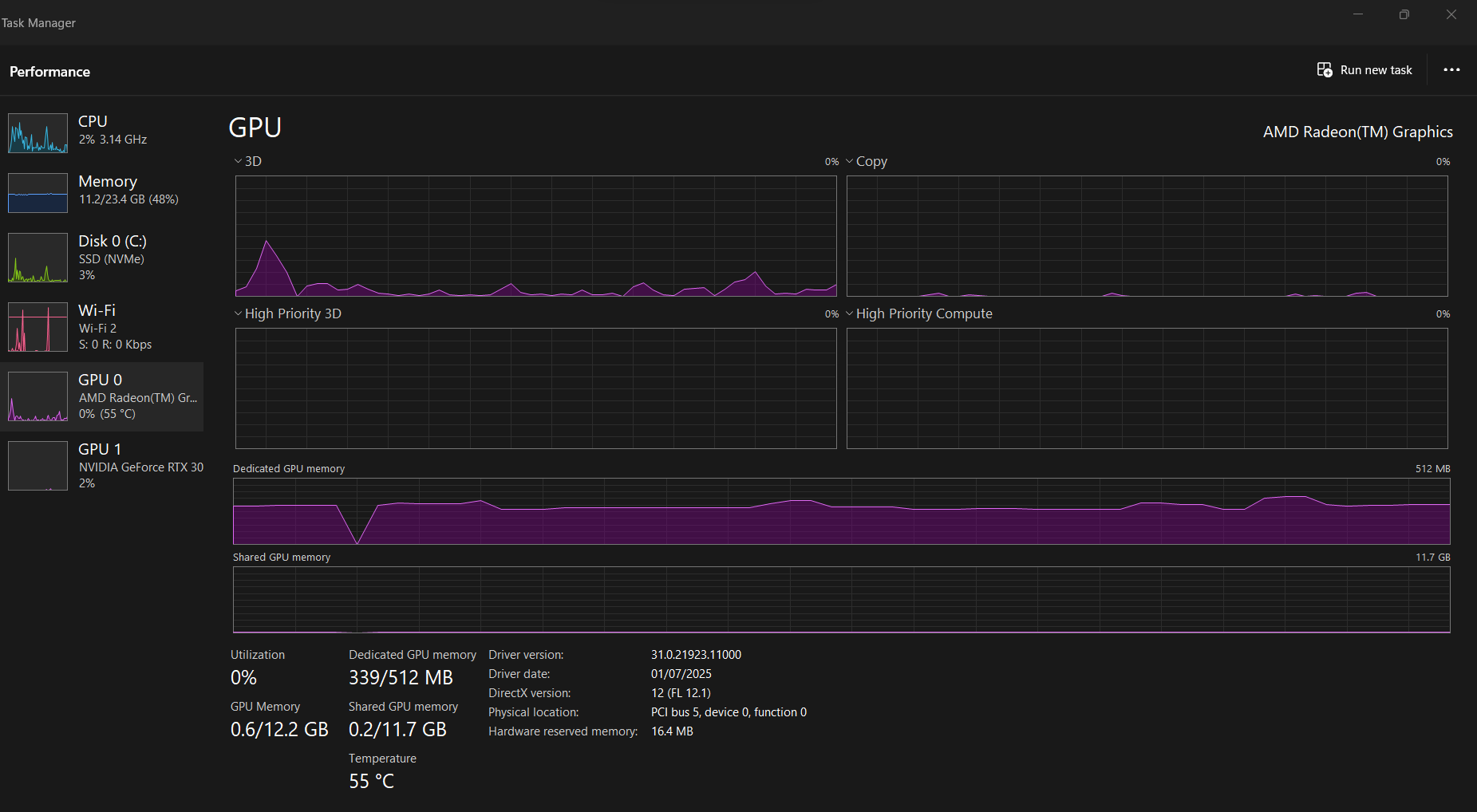Open the High Priority 3D dropdown
The image size is (1477, 812).
pyautogui.click(x=238, y=313)
